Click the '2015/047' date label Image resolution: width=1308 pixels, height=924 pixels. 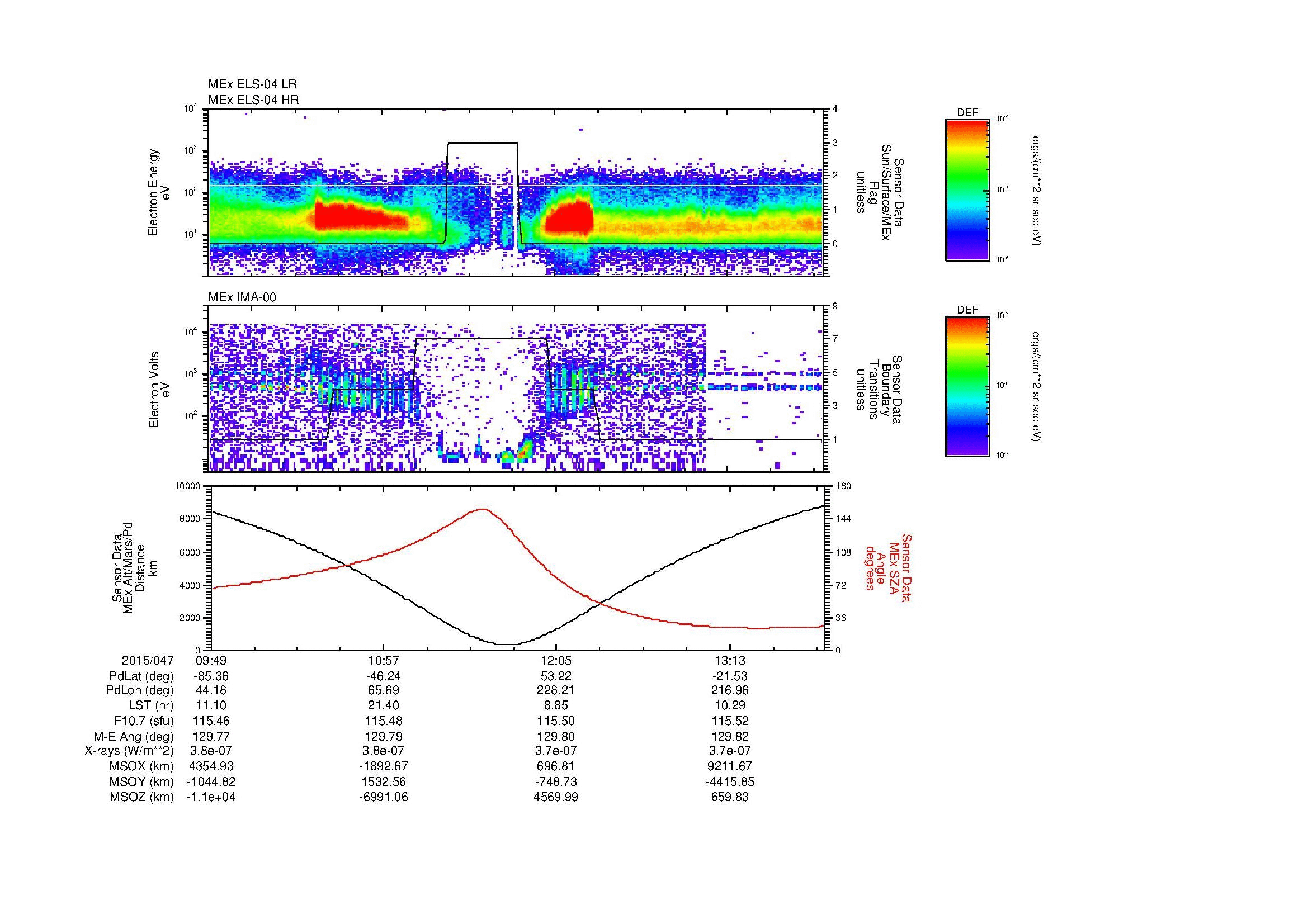(x=148, y=661)
